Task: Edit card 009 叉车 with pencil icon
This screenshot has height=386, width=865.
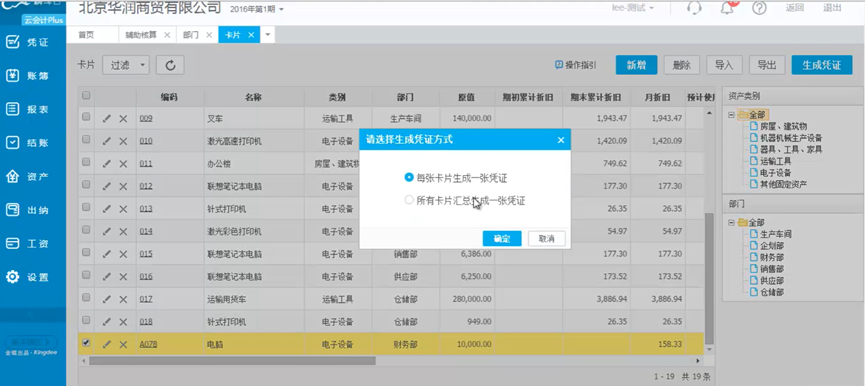Action: coord(107,119)
